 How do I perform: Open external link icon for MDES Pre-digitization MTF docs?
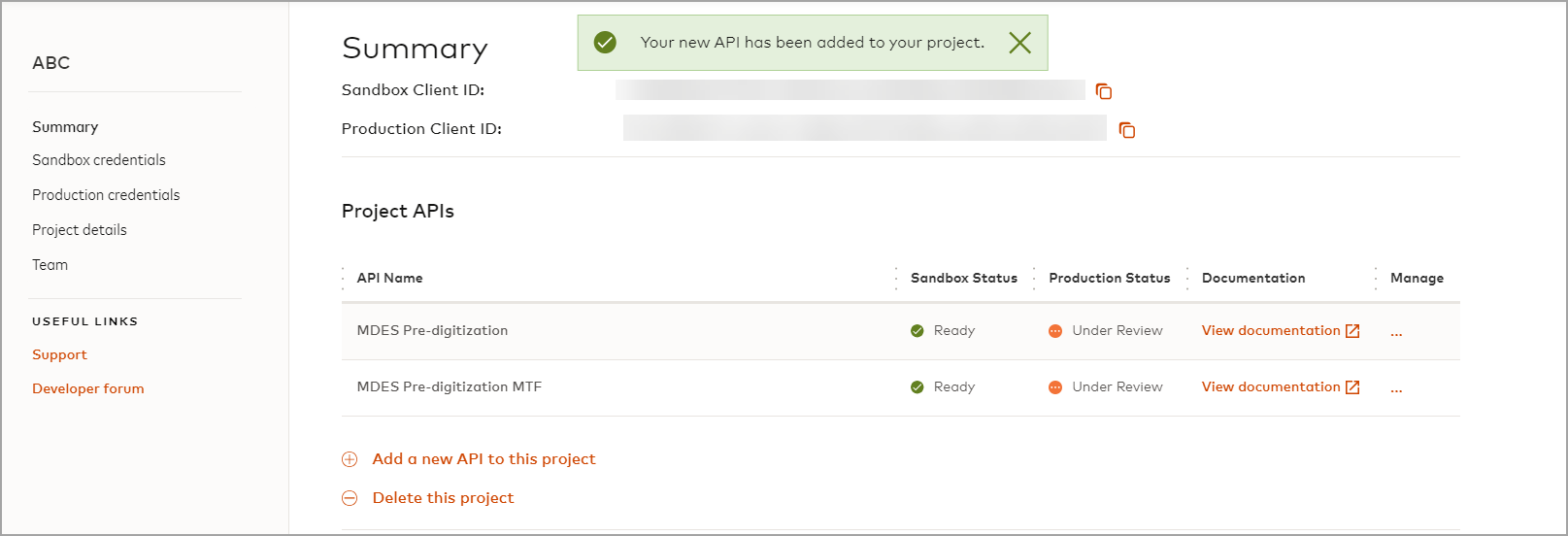pos(1352,387)
